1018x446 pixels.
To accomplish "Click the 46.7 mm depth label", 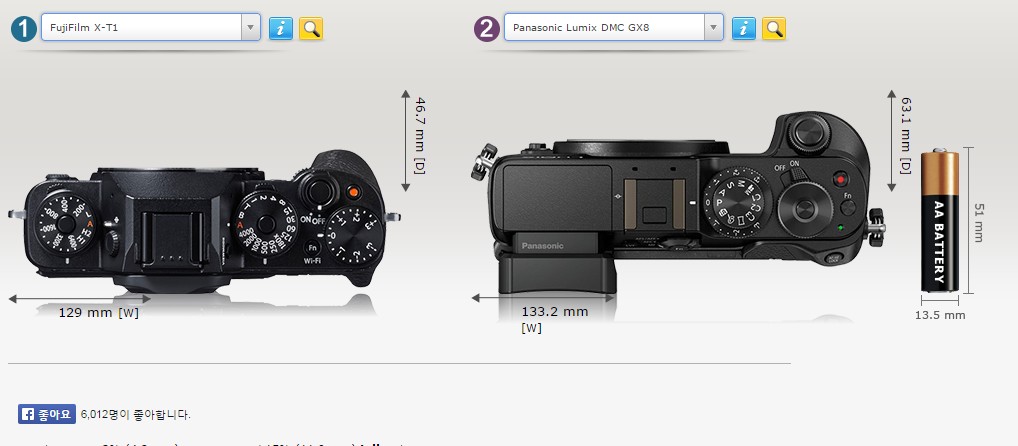I will [420, 136].
